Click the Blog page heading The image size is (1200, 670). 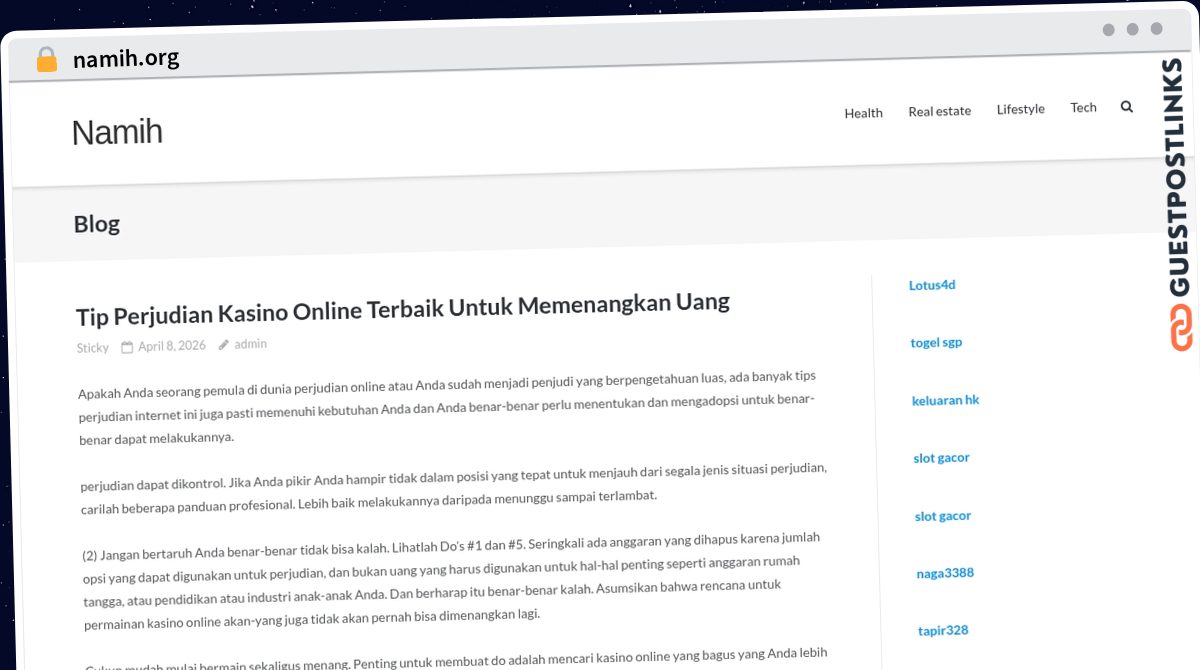point(96,224)
